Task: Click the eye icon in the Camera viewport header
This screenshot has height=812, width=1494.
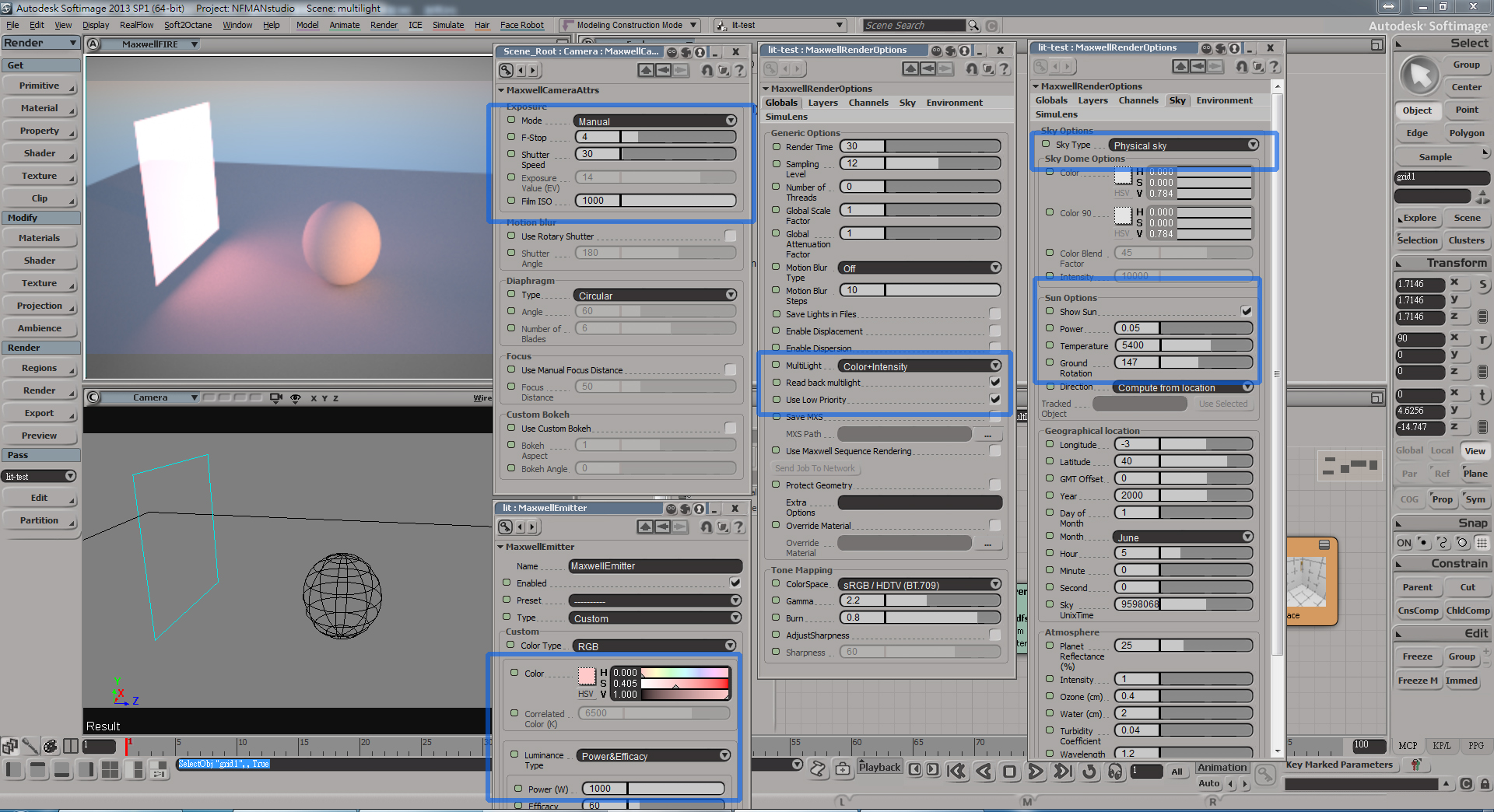Action: 296,398
